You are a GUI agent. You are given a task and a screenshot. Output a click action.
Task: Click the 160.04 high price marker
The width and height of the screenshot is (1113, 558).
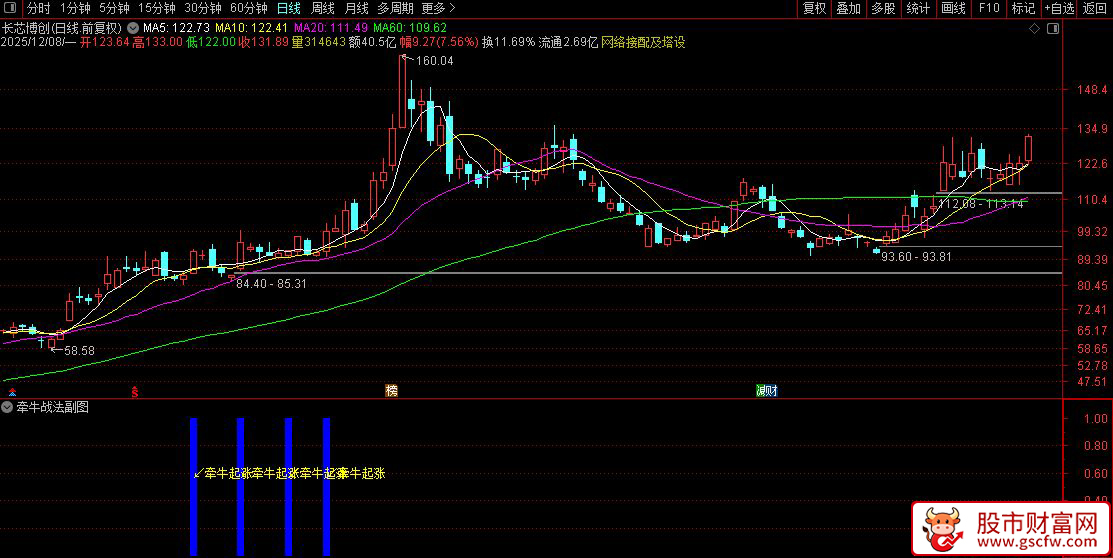434,61
